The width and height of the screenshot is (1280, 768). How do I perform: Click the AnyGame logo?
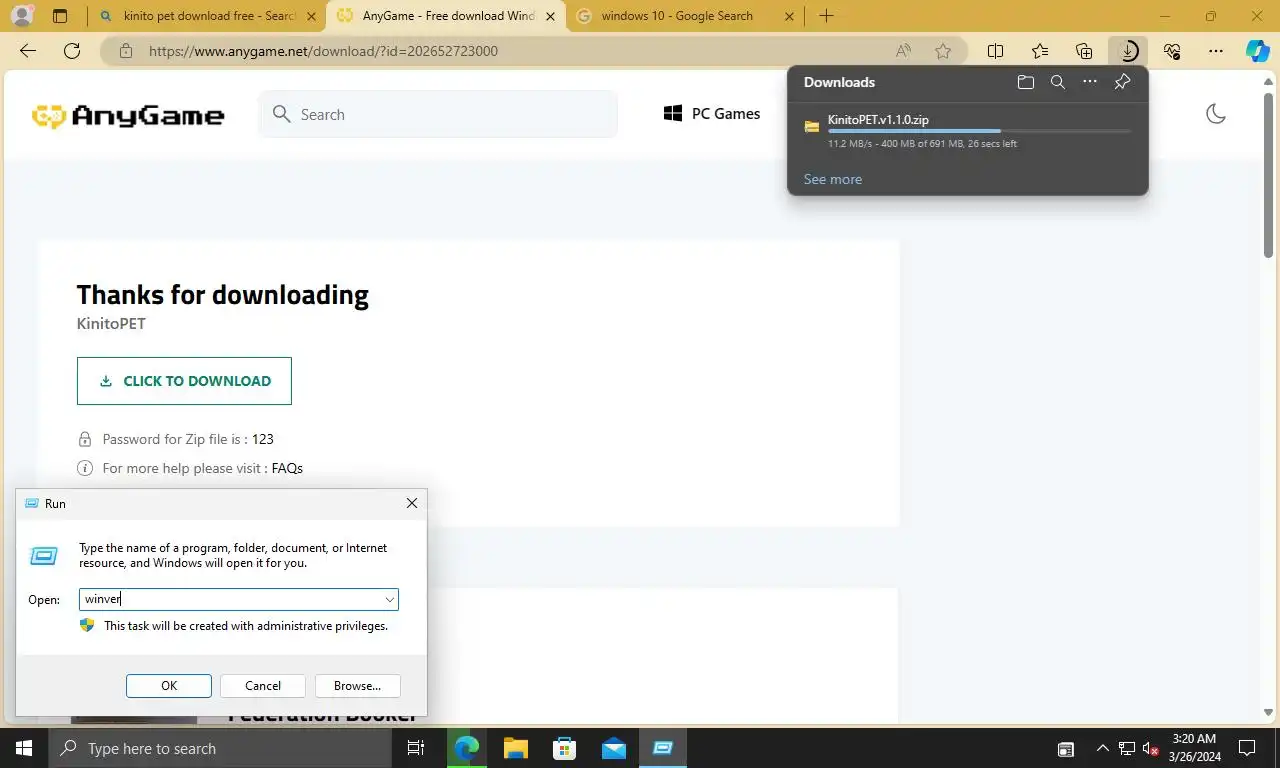tap(128, 116)
